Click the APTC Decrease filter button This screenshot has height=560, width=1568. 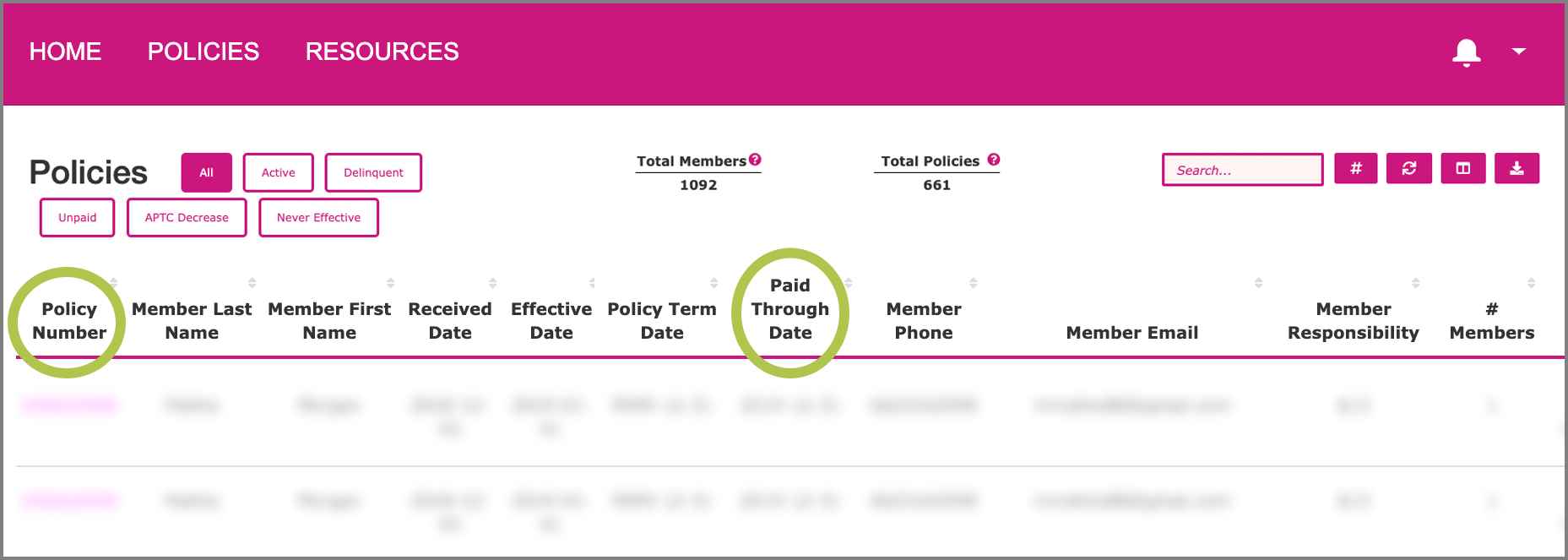pos(187,218)
